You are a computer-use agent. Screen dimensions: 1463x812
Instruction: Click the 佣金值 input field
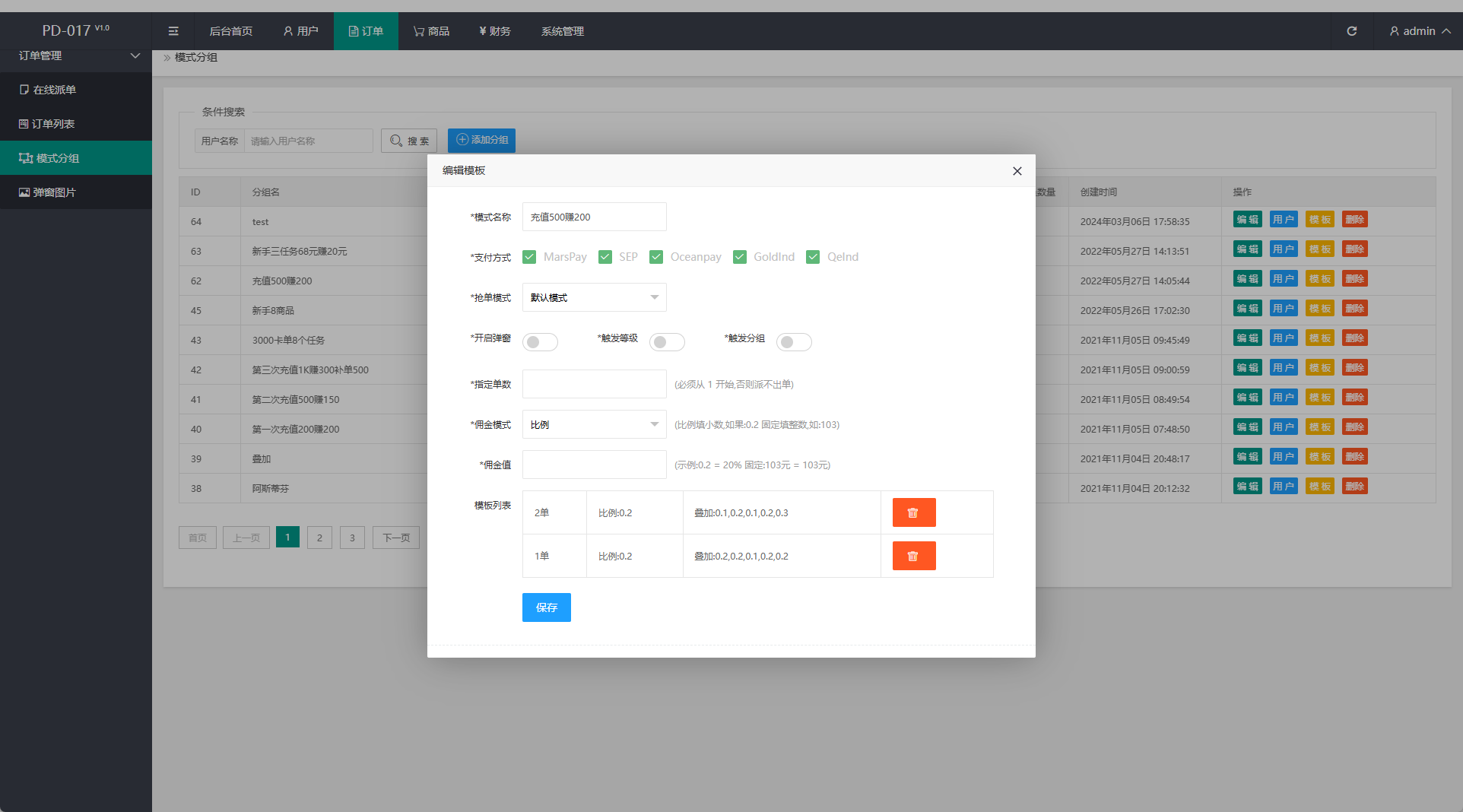coord(594,465)
